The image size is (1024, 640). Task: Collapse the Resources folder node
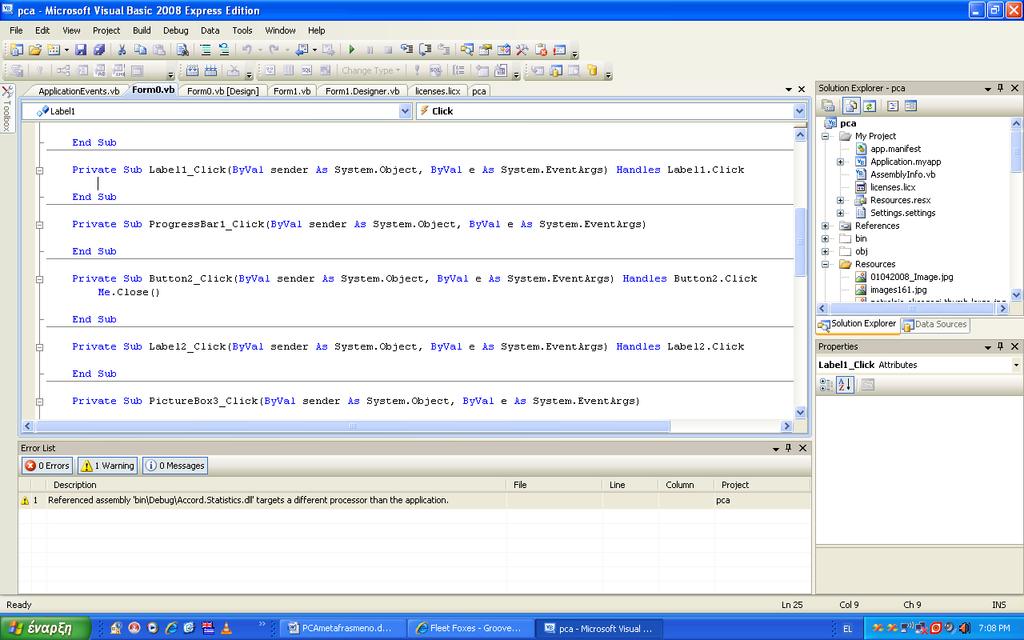pos(825,264)
